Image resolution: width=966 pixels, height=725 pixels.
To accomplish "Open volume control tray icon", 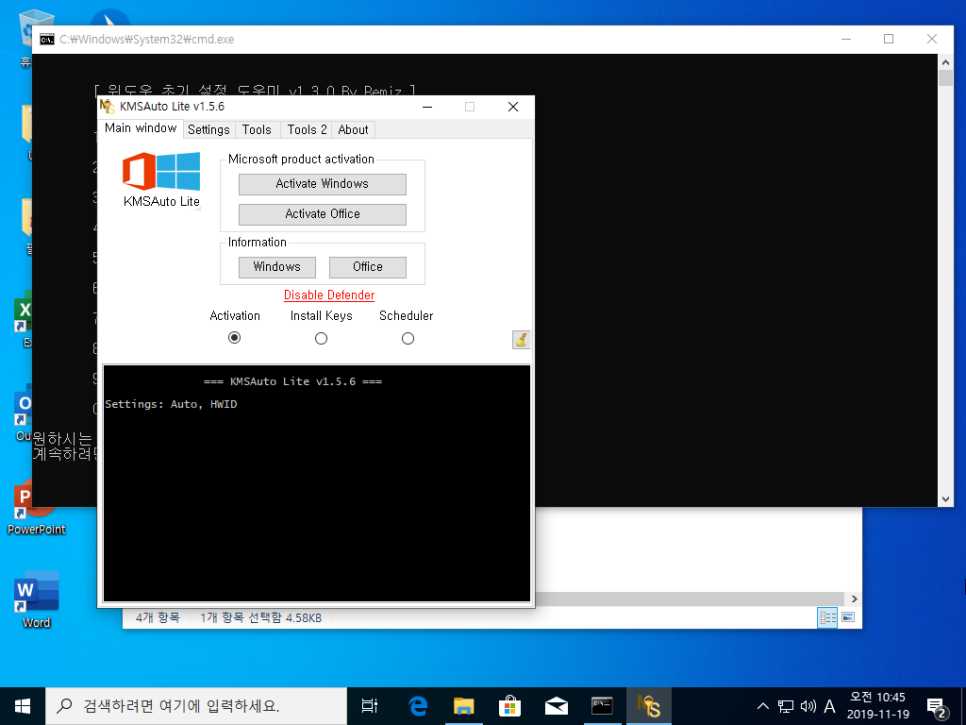I will [x=808, y=707].
